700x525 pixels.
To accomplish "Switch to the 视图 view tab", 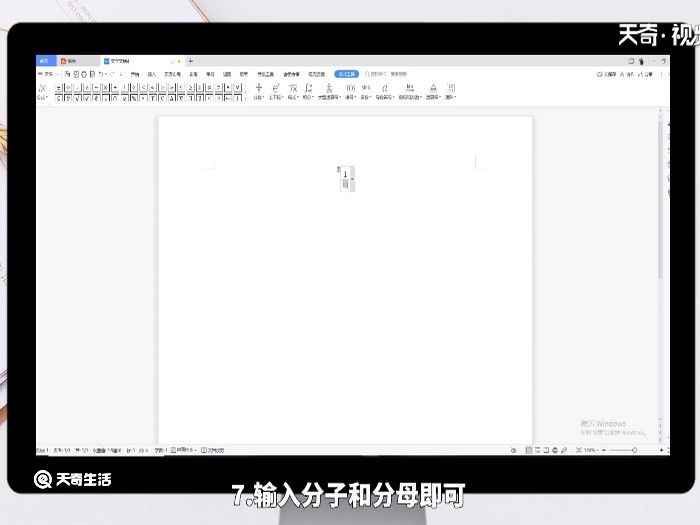I will click(x=227, y=74).
